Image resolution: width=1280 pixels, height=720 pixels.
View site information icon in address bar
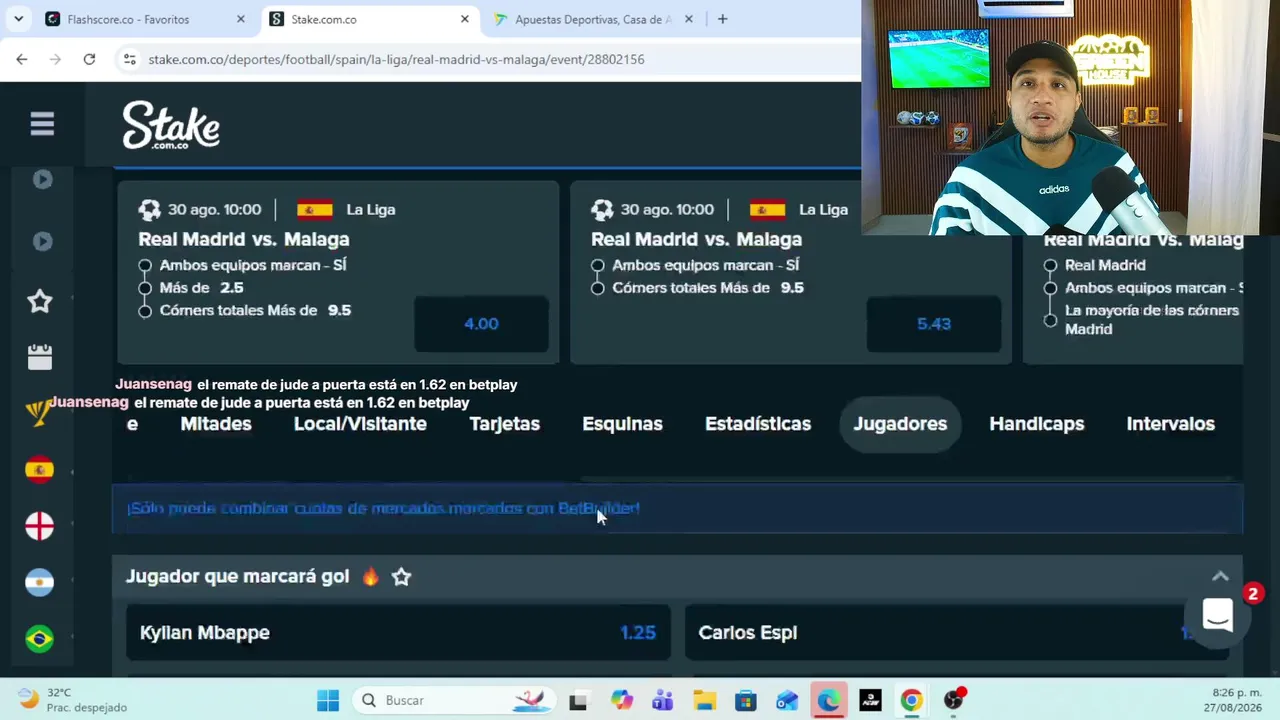129,59
